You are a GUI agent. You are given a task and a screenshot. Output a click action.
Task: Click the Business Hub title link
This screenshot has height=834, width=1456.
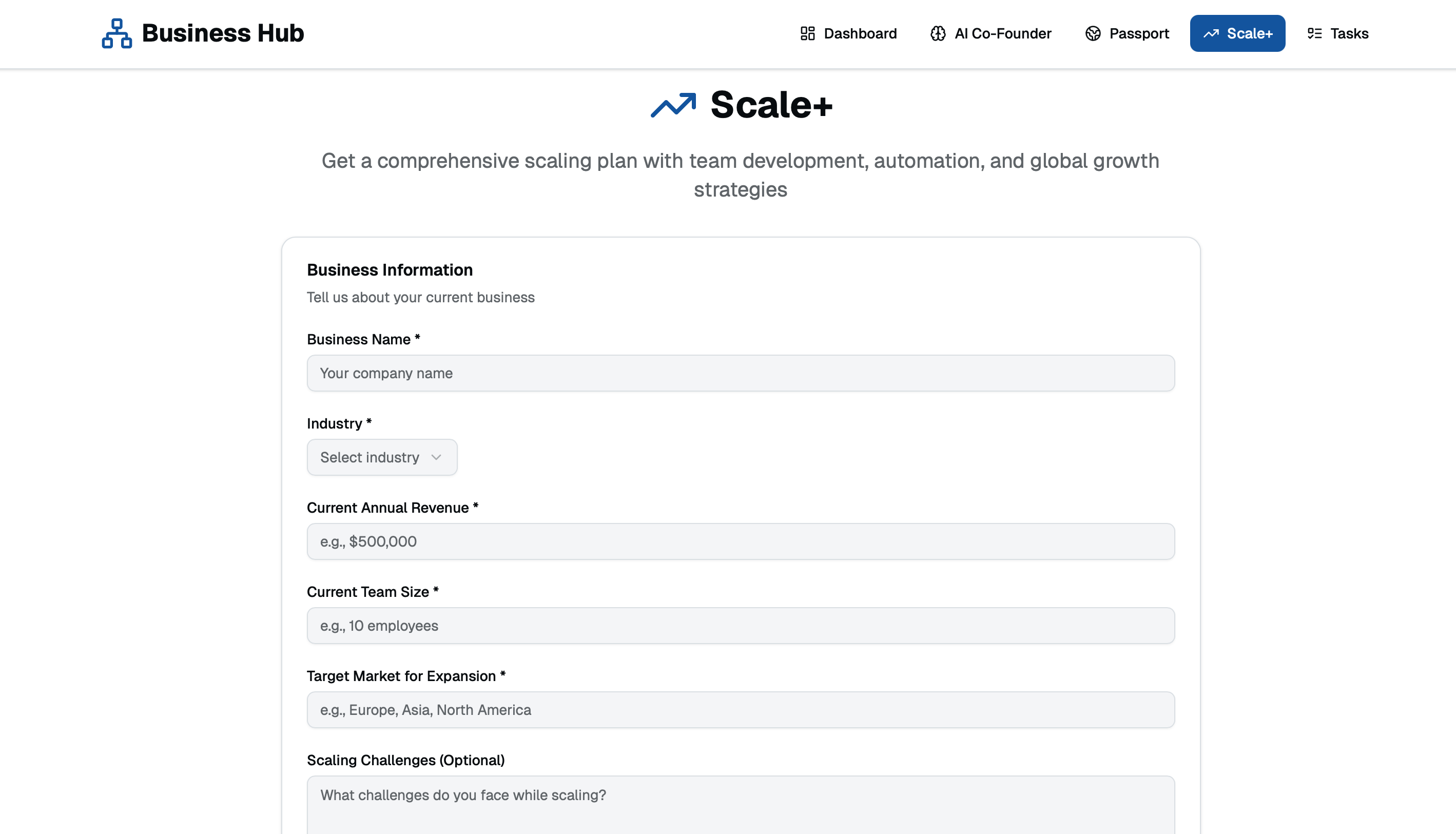pyautogui.click(x=222, y=33)
